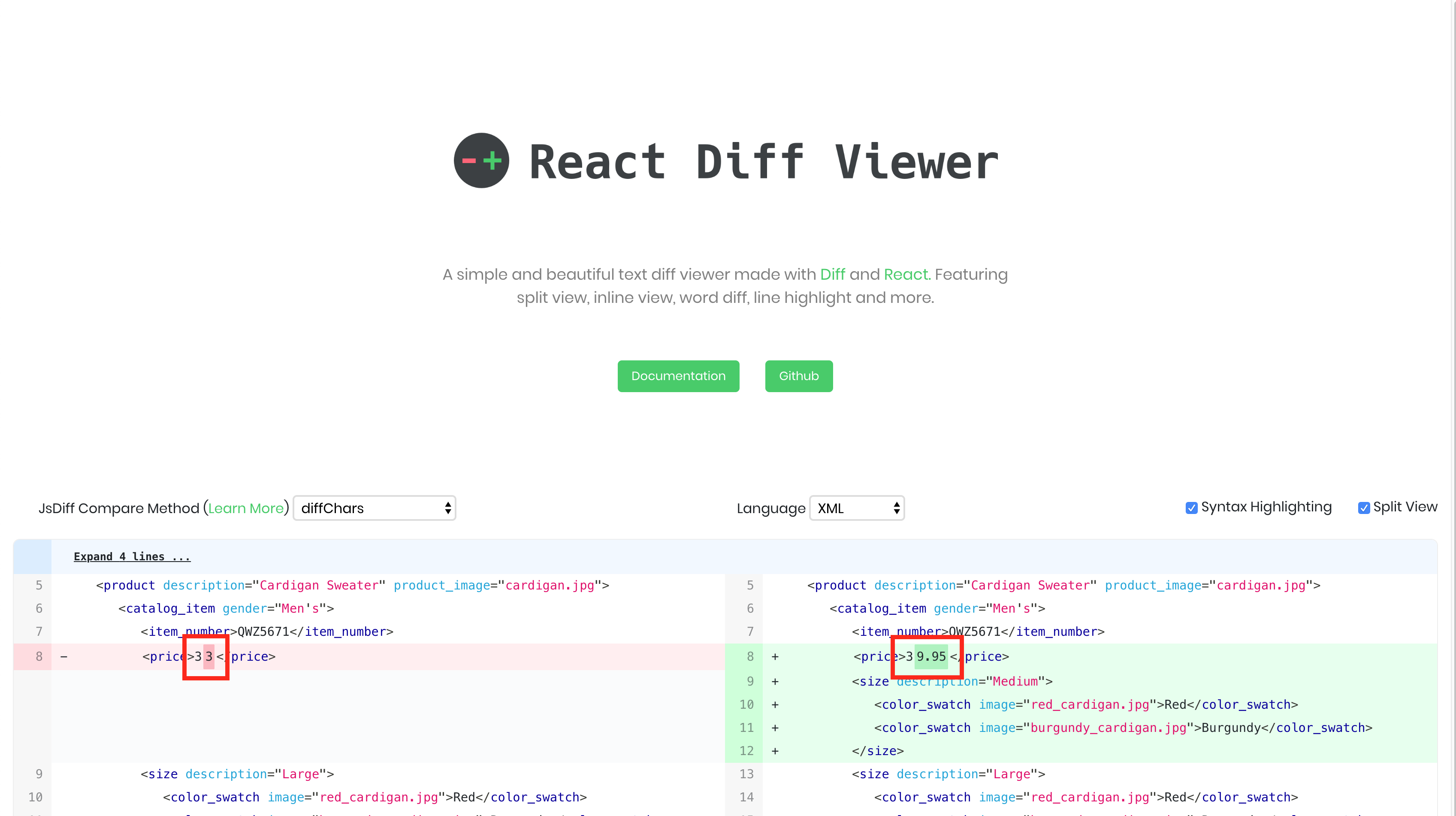Click the plus marker on right line 12
This screenshot has width=1456, height=816.
775,751
